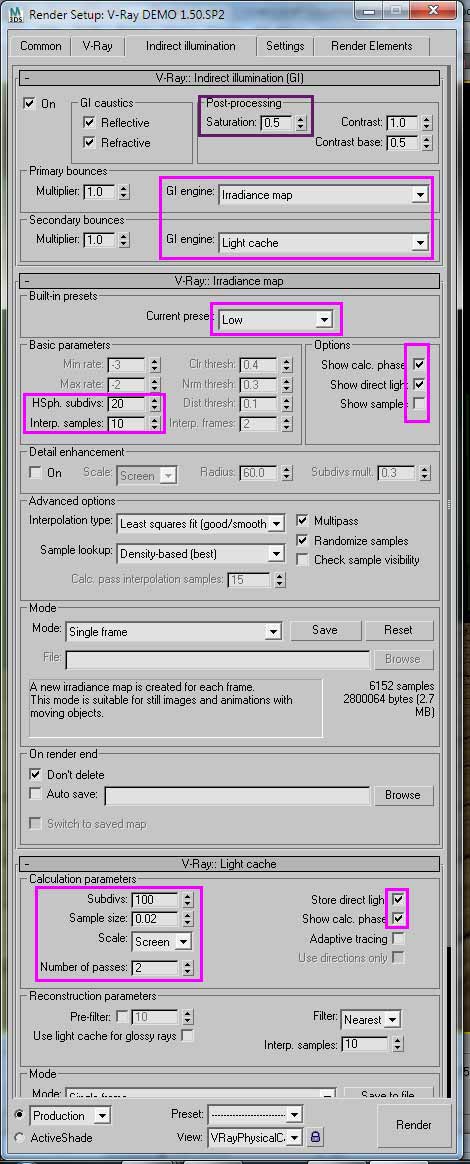Click the Render button

[x=414, y=1124]
